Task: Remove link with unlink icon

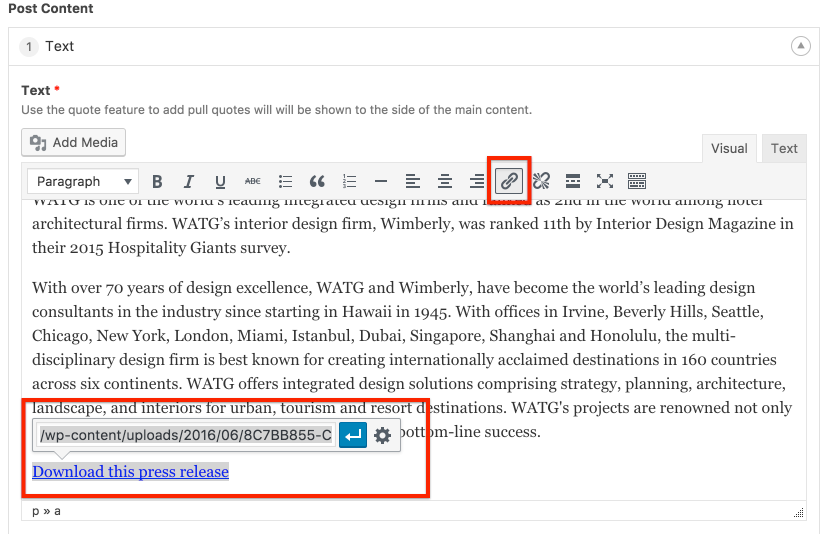Action: tap(541, 181)
